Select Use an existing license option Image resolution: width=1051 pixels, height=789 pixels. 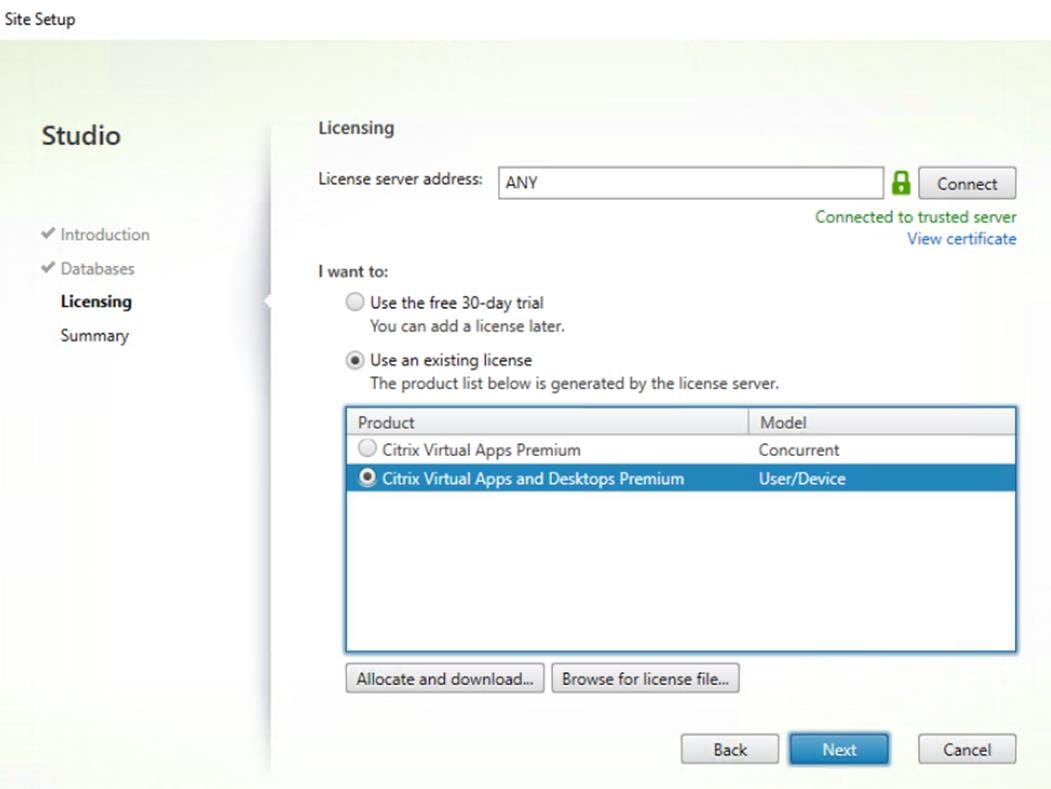click(x=355, y=360)
